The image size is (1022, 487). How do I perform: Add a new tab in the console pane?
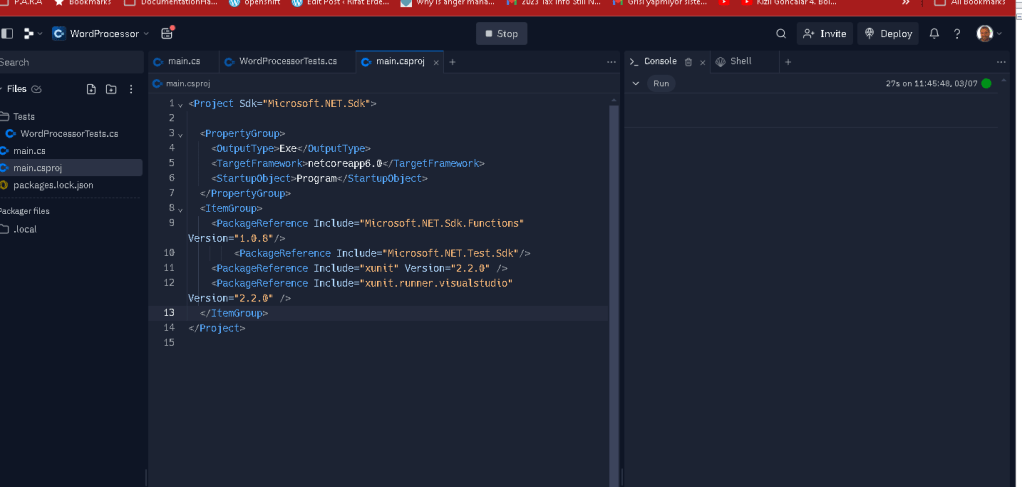788,62
